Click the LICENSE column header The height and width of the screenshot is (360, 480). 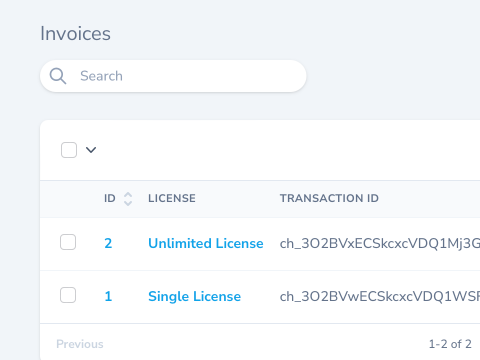[172, 198]
